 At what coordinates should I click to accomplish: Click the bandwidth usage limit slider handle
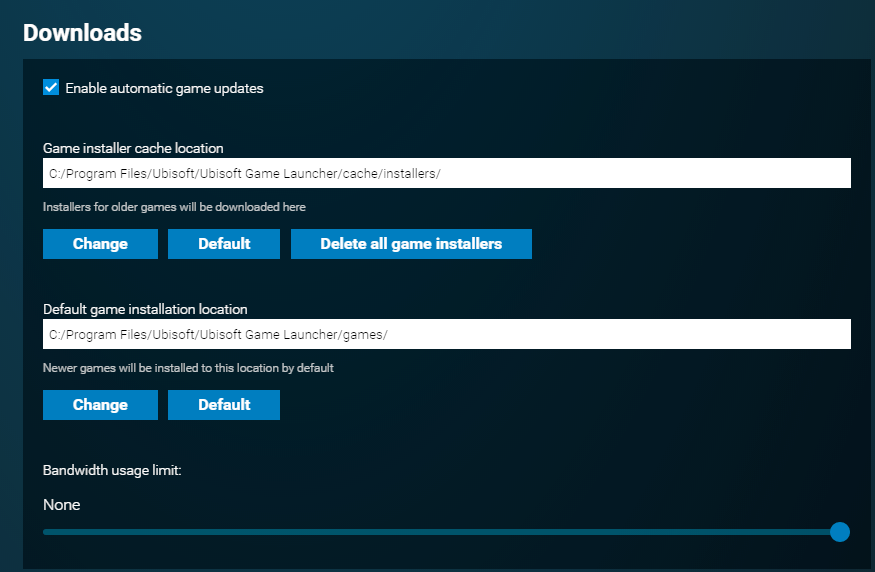839,532
